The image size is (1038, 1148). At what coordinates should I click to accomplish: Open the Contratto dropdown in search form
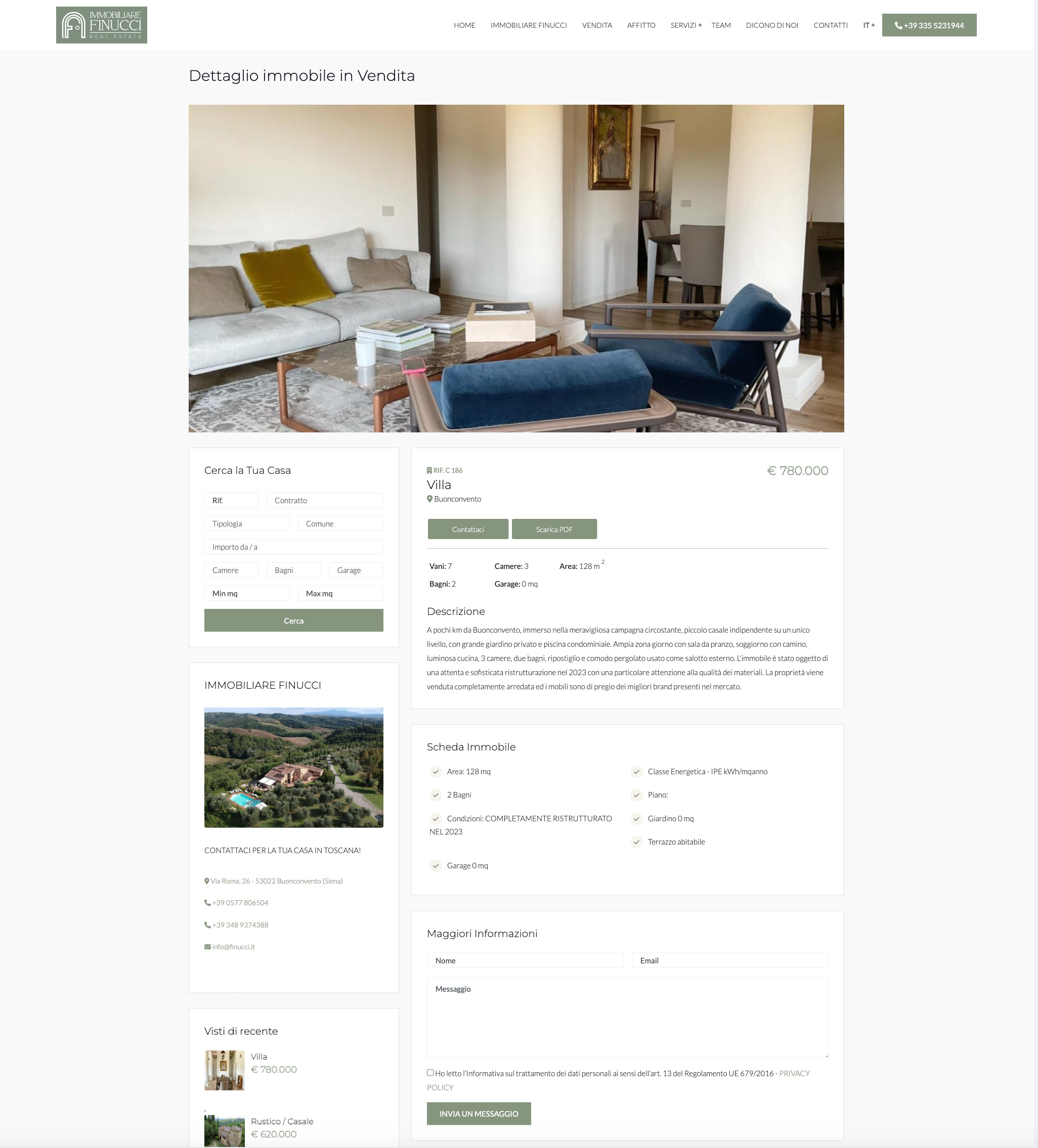(x=325, y=501)
